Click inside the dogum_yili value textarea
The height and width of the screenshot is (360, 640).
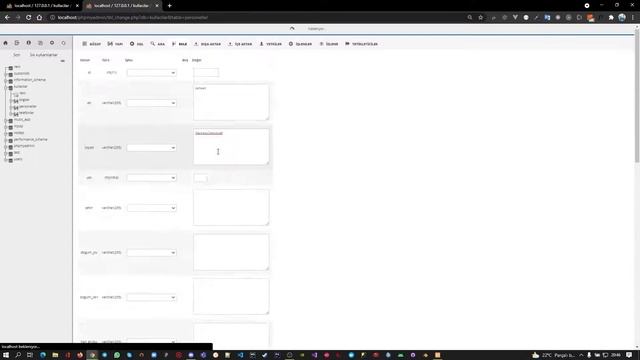[231, 252]
